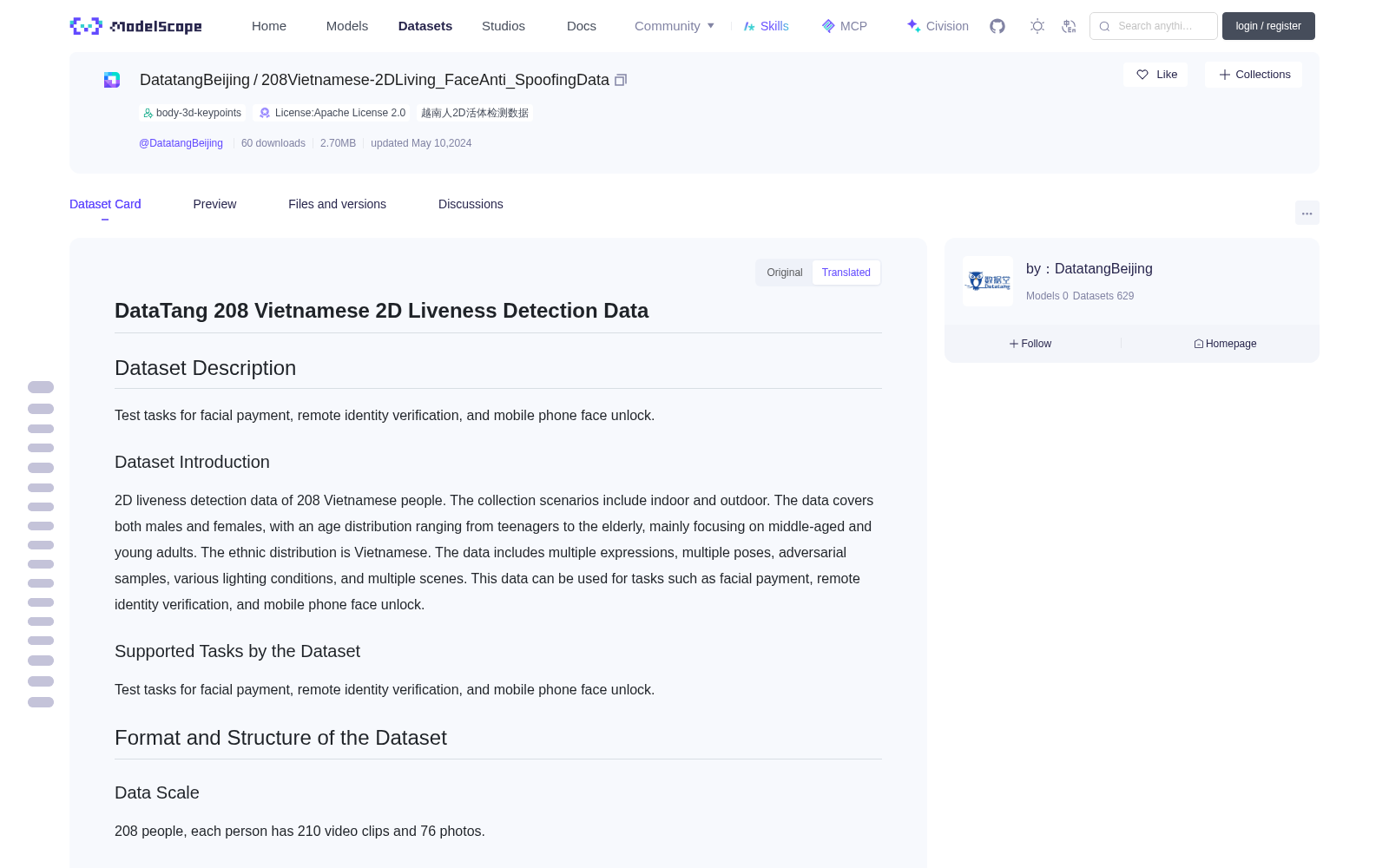The image size is (1389, 868).
Task: Copy dataset name with copy icon
Action: [x=621, y=80]
